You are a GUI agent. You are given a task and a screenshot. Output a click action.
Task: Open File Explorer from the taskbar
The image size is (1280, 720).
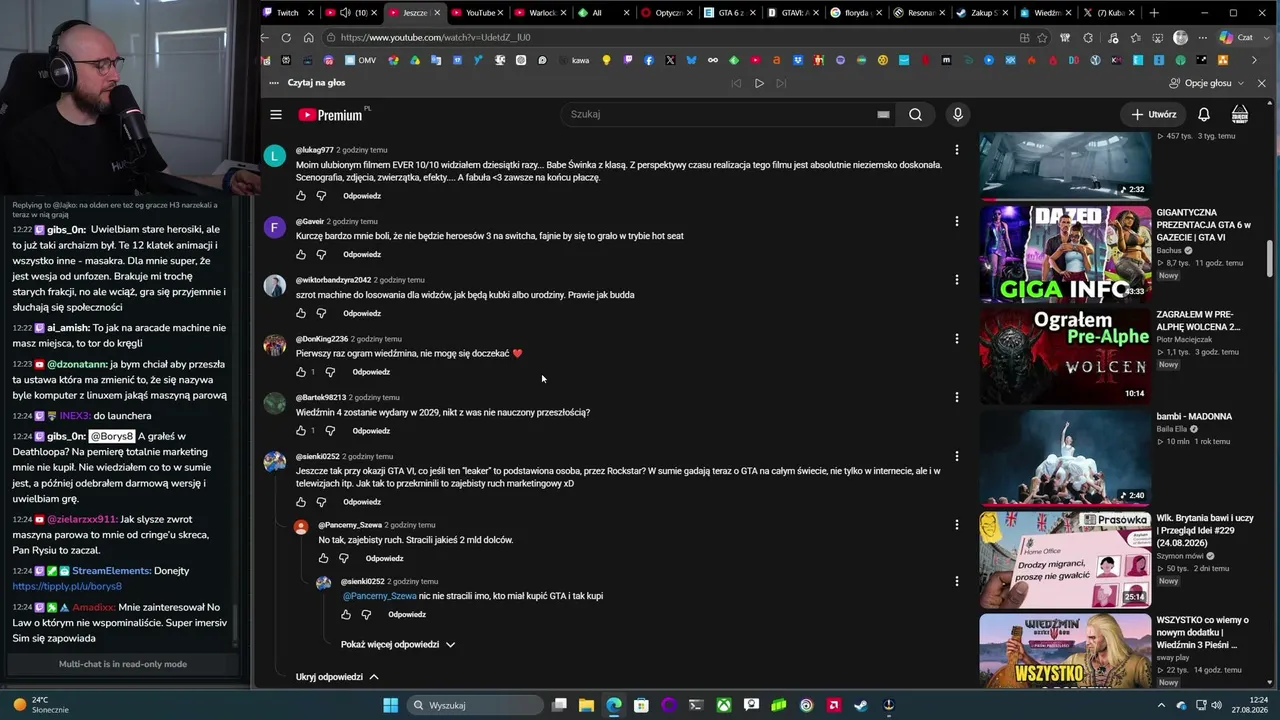click(587, 705)
